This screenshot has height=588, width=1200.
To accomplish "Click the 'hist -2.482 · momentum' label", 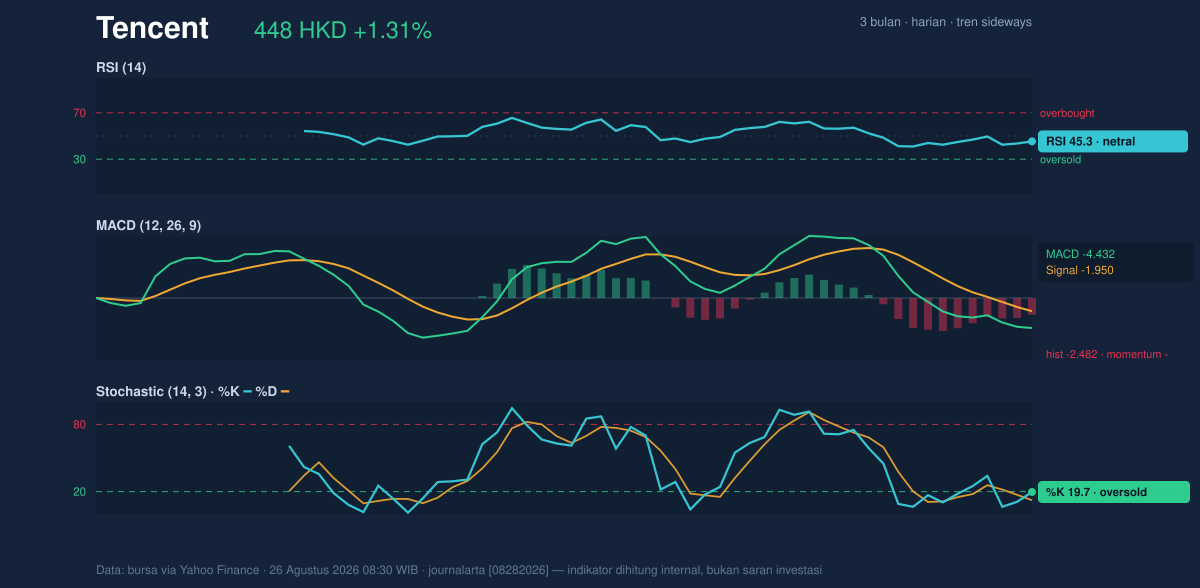I will [1107, 354].
